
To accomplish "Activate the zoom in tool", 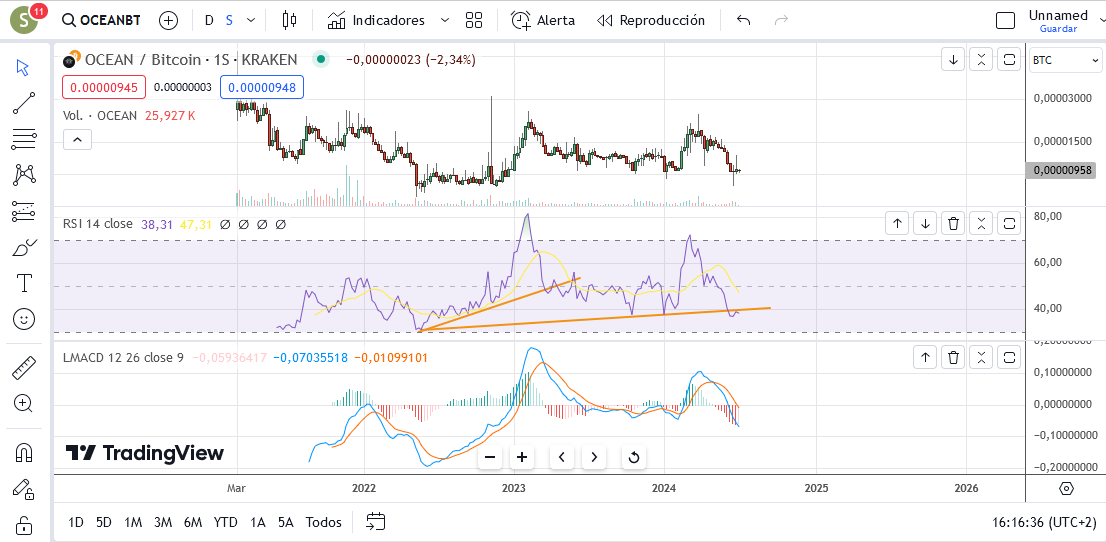I will pyautogui.click(x=23, y=404).
